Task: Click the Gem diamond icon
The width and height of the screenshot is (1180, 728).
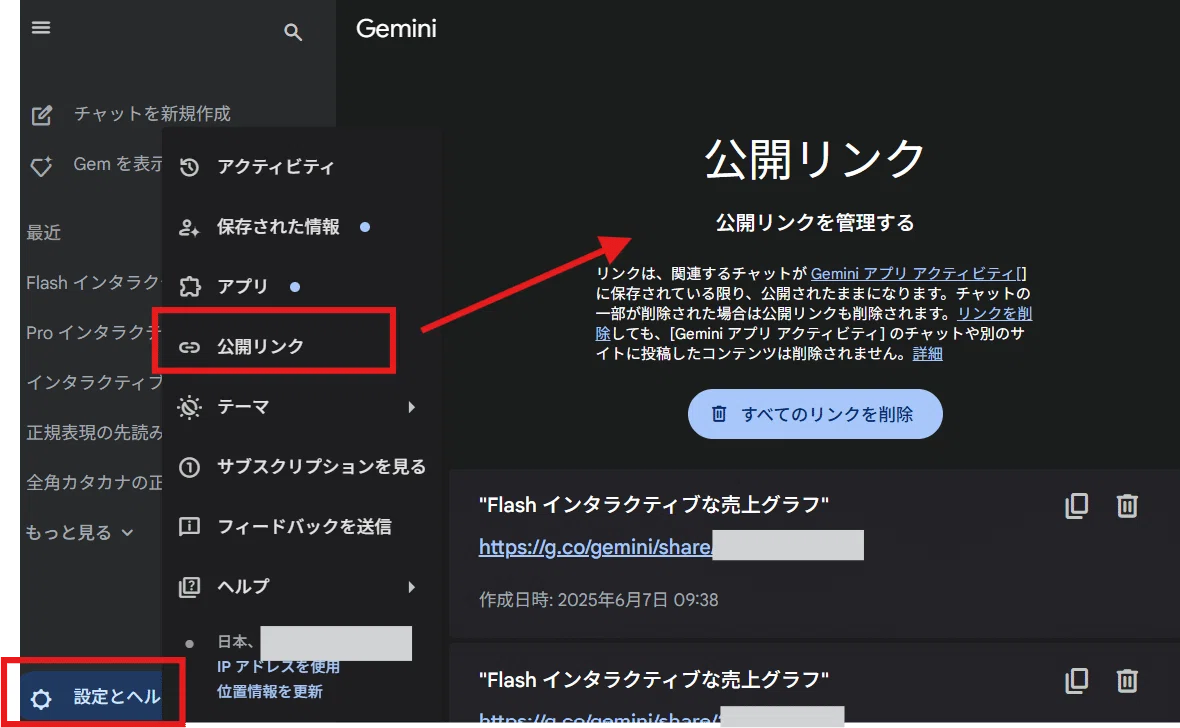Action: (x=41, y=166)
